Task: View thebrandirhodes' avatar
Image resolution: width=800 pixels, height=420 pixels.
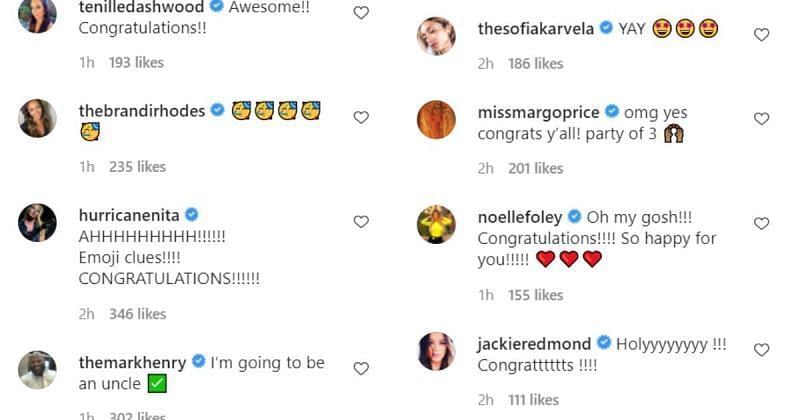Action: pos(37,118)
